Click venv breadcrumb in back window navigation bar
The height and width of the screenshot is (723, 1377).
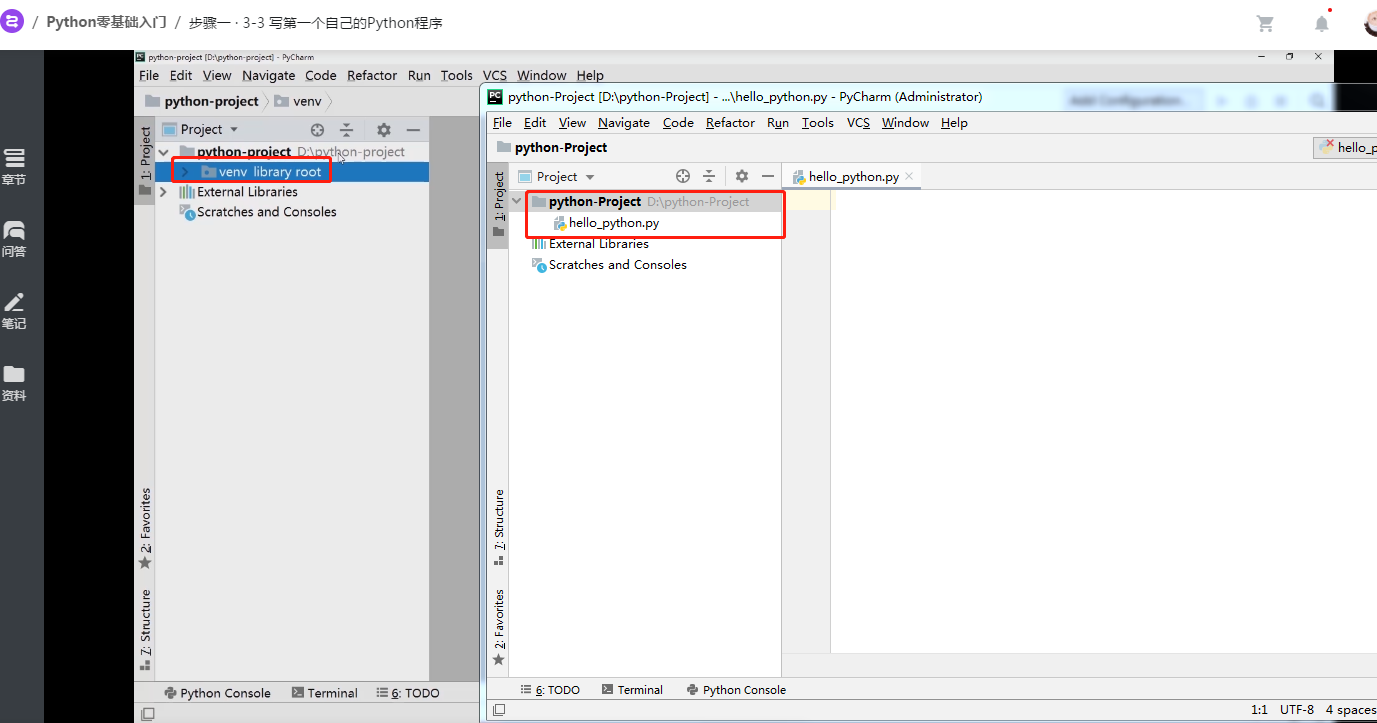(x=297, y=101)
